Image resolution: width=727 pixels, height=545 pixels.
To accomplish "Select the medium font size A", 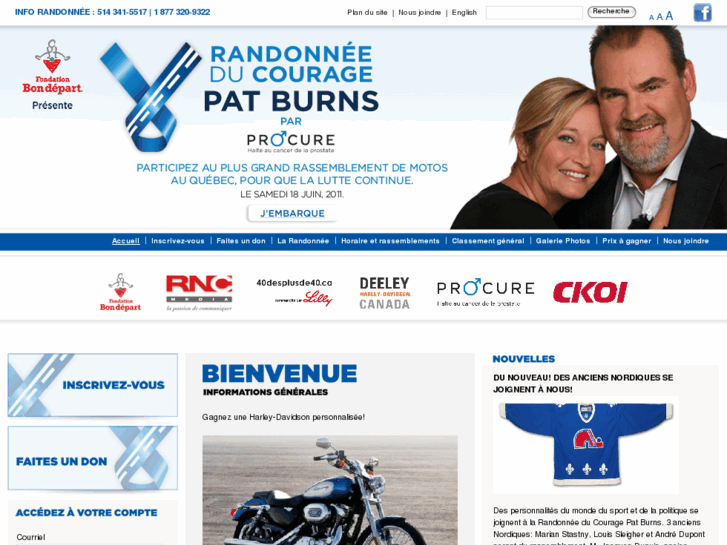I will point(659,17).
